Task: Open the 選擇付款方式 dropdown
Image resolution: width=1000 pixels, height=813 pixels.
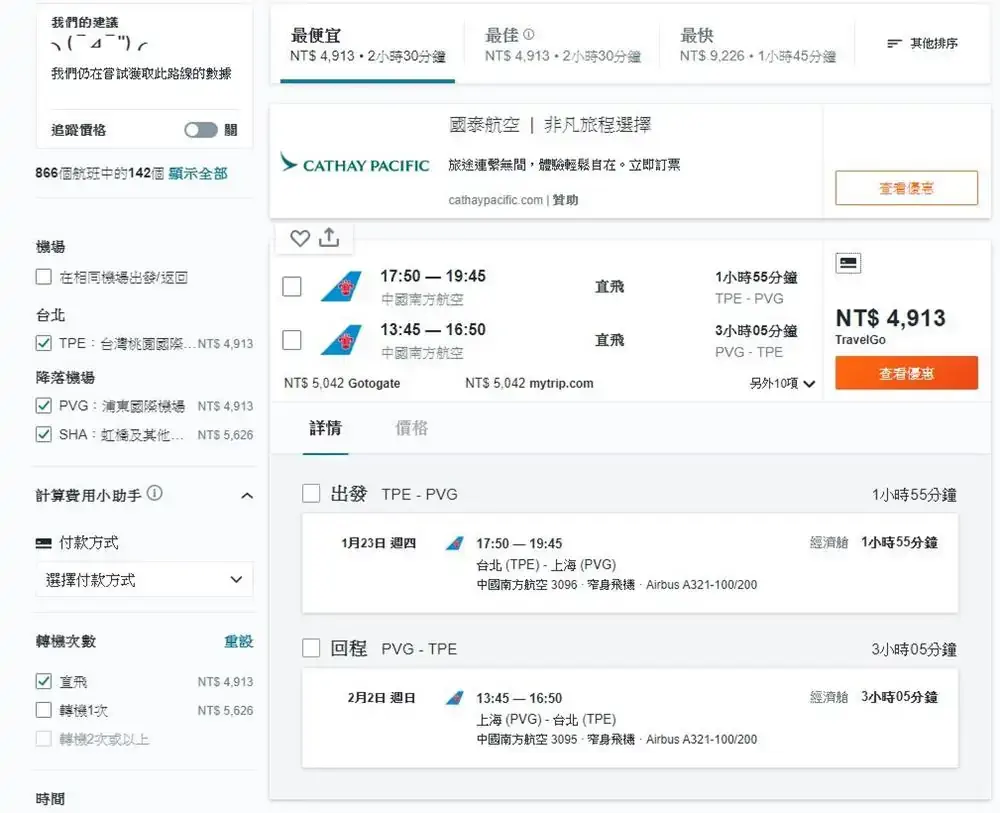Action: (x=145, y=580)
